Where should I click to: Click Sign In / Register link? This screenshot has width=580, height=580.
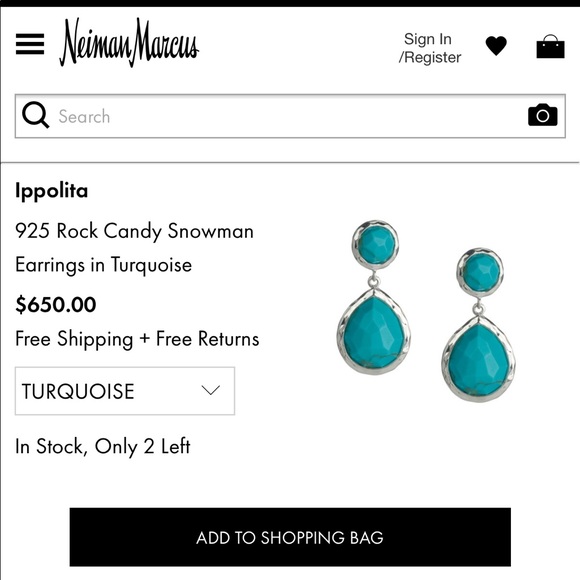click(429, 48)
